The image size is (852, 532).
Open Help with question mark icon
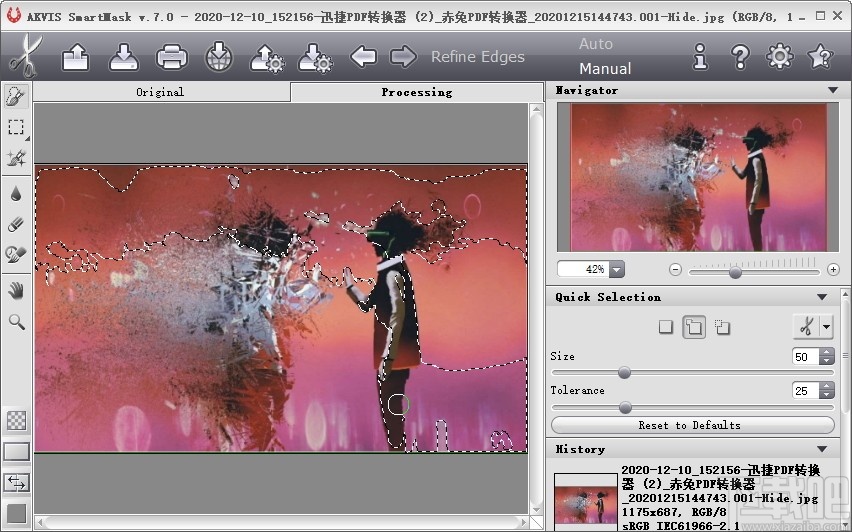pyautogui.click(x=740, y=57)
